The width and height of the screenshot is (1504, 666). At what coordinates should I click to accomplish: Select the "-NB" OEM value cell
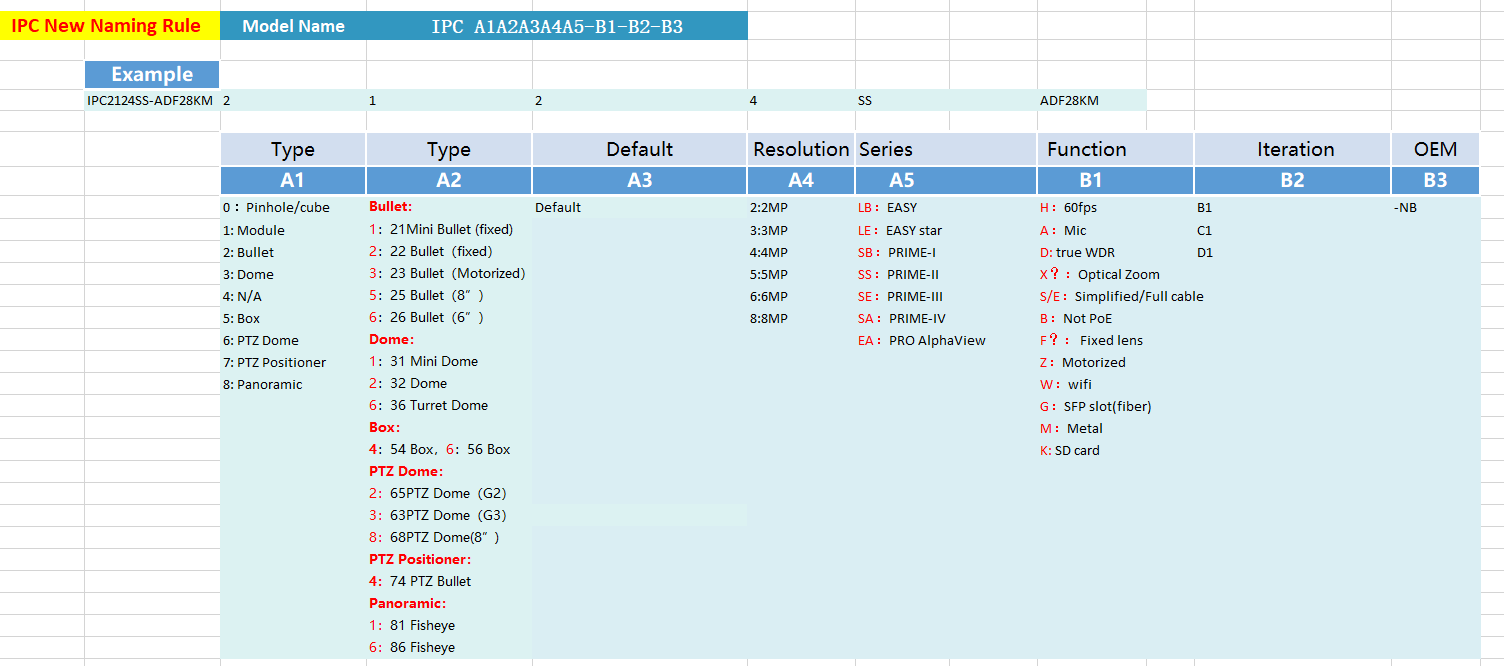pyautogui.click(x=1405, y=208)
